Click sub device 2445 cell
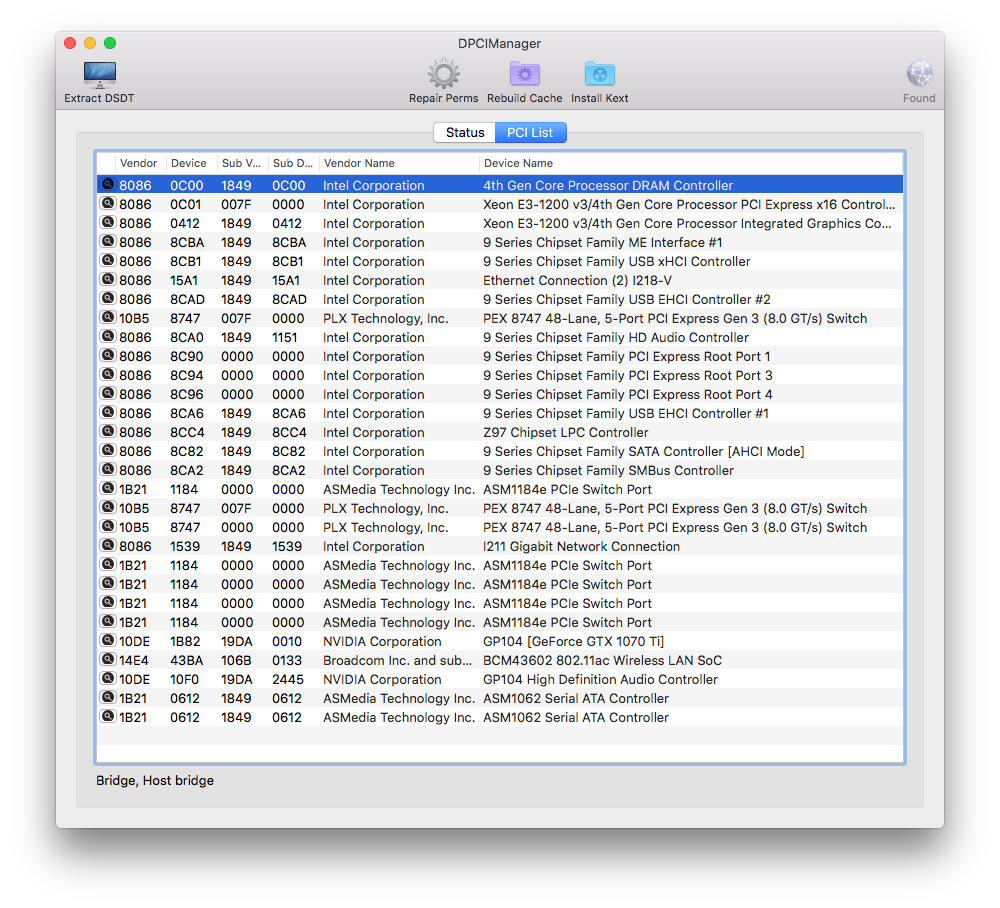This screenshot has width=1000, height=908. tap(288, 680)
